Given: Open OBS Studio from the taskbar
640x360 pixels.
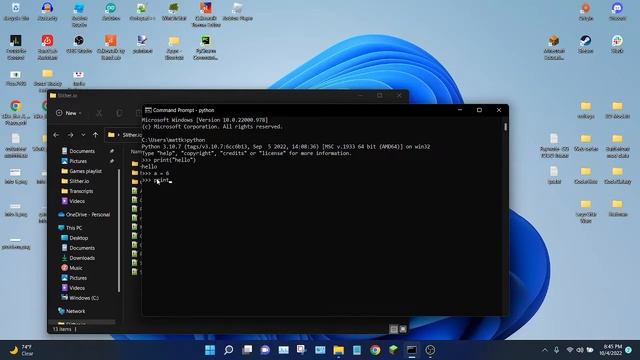Looking at the screenshot, I should point(430,350).
